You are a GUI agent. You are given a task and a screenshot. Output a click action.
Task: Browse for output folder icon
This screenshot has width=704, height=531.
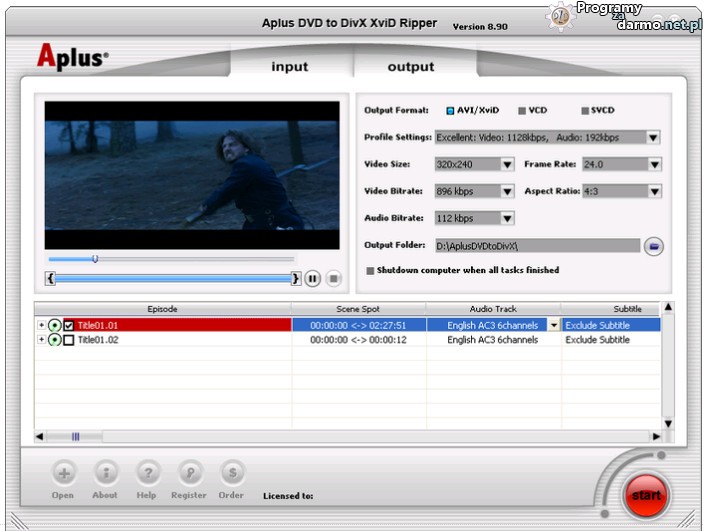pyautogui.click(x=654, y=246)
